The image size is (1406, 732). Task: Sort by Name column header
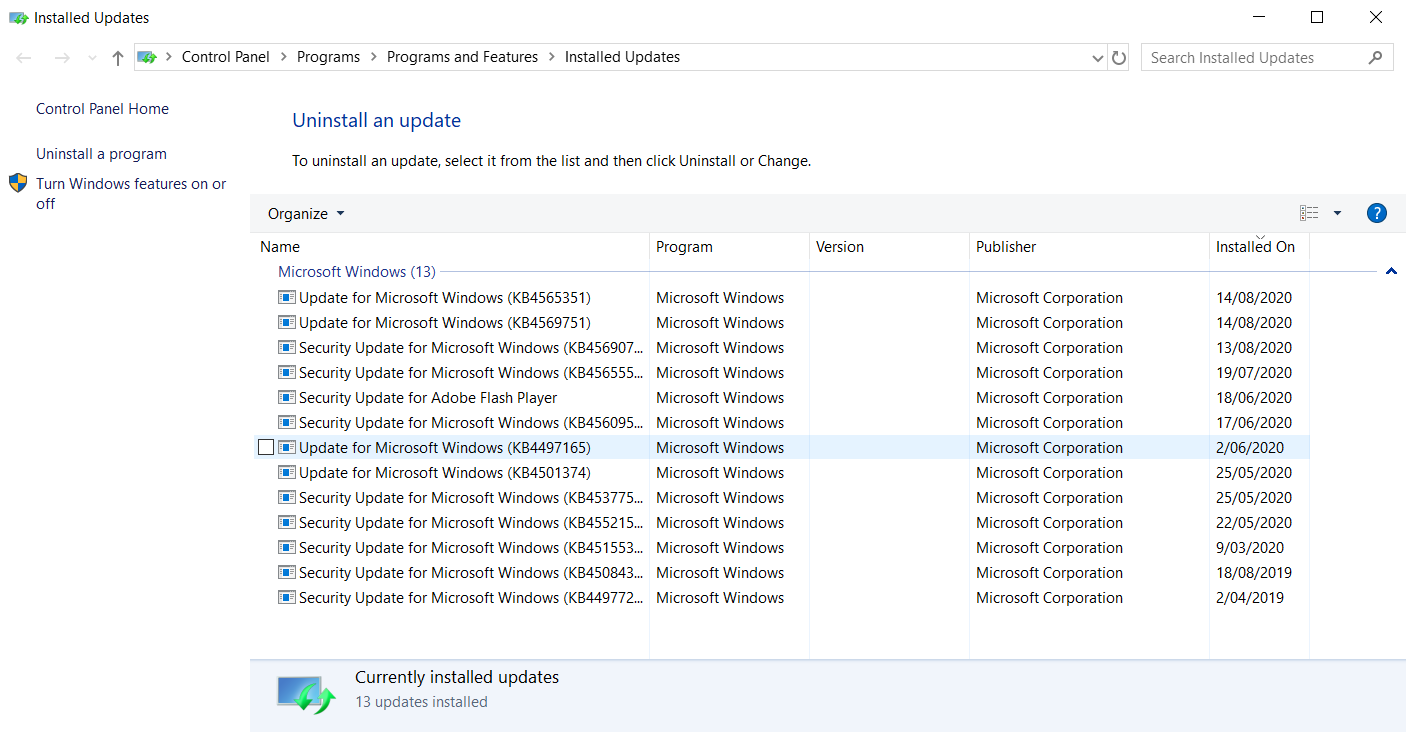coord(280,247)
